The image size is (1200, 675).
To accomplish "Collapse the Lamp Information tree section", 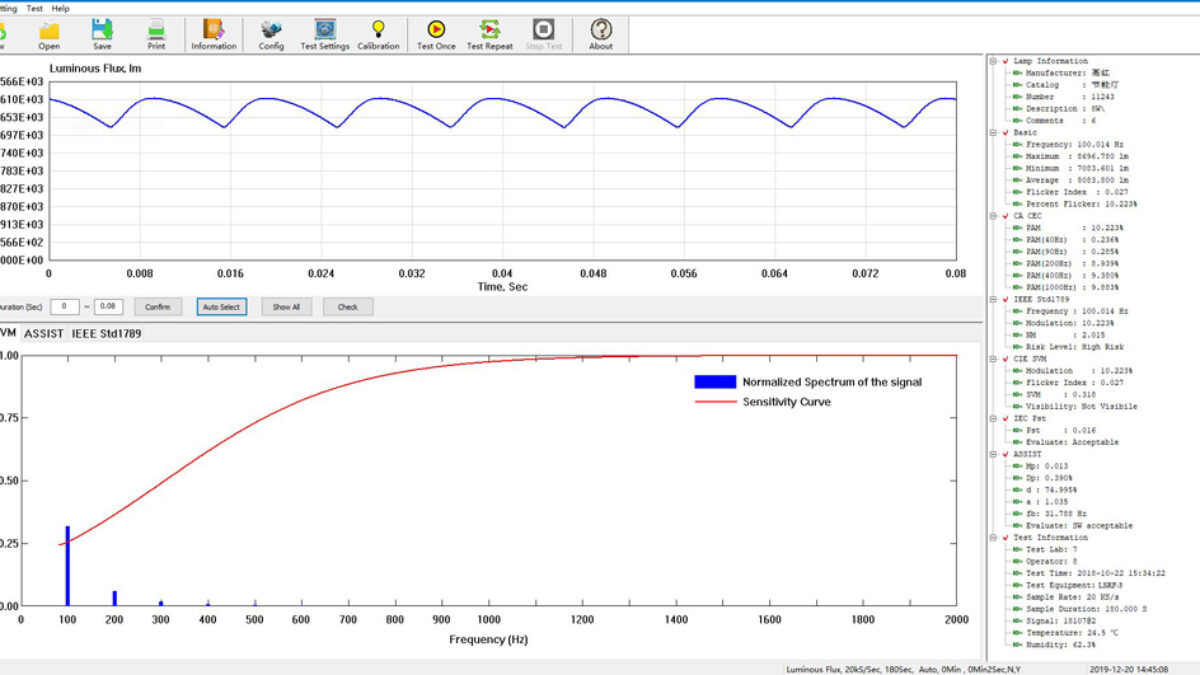I will pyautogui.click(x=994, y=61).
